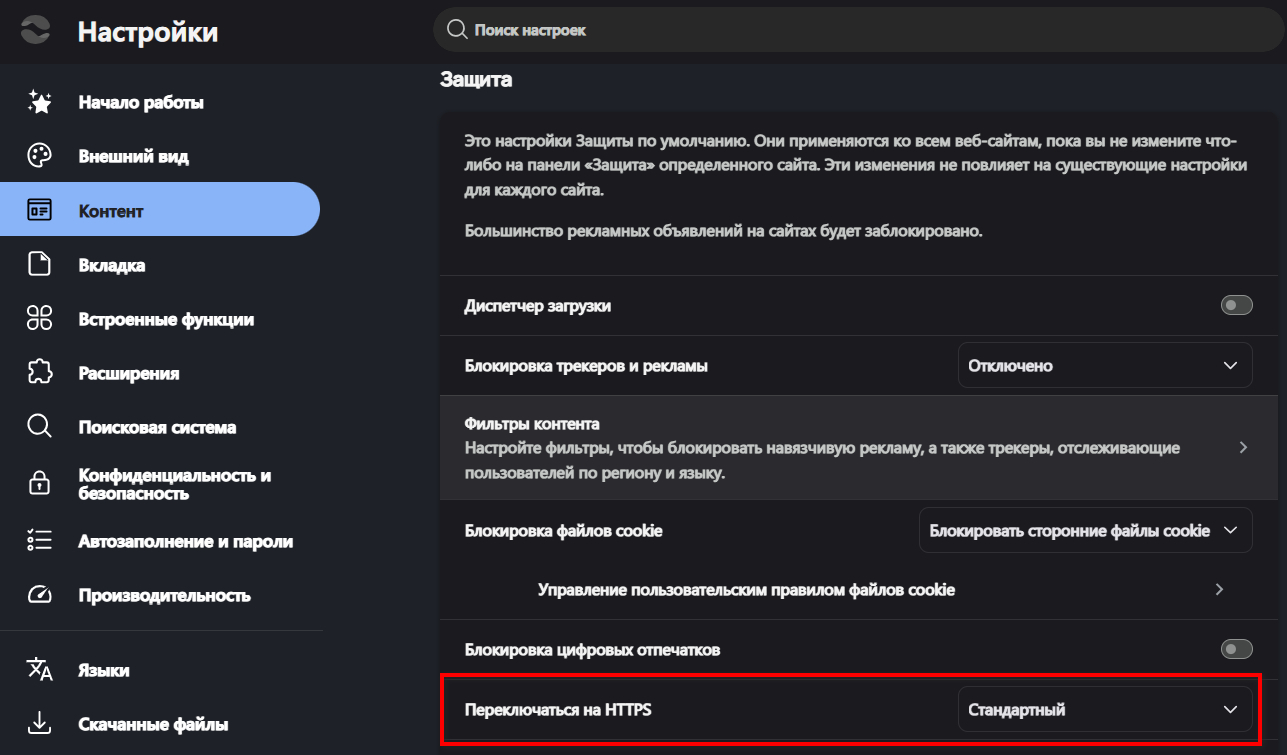Screen dimensions: 1287x755
Task: Click the magnifier icon for Поисковая система
Action: tap(39, 427)
